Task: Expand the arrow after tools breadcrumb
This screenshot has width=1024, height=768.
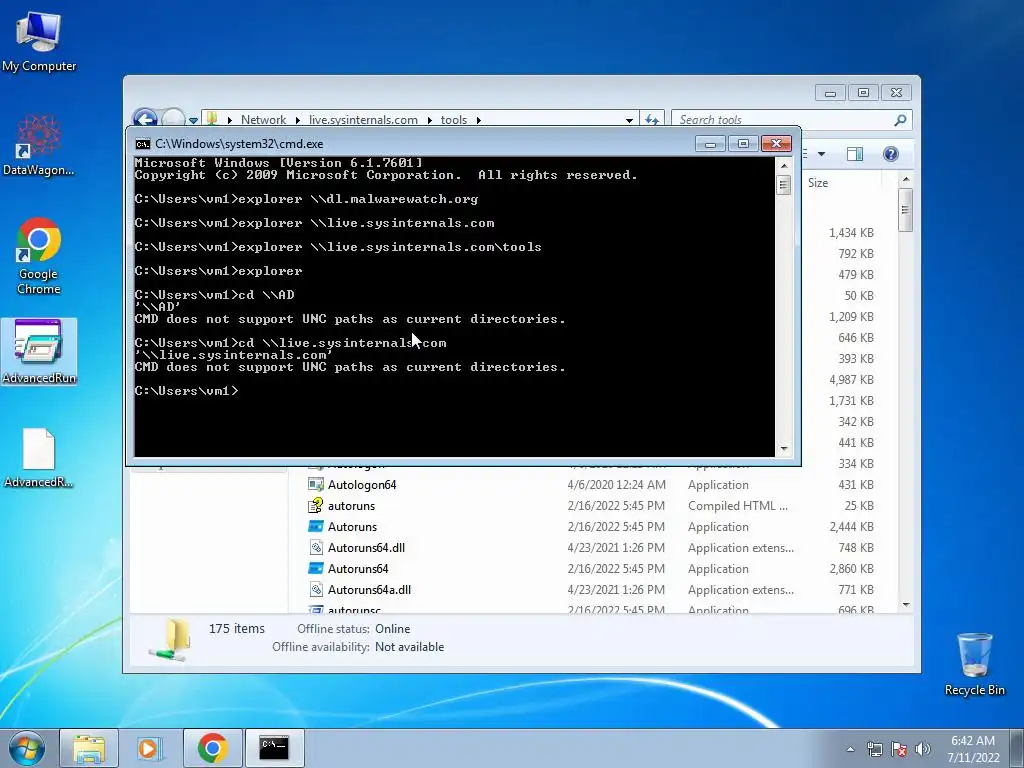Action: pyautogui.click(x=479, y=120)
